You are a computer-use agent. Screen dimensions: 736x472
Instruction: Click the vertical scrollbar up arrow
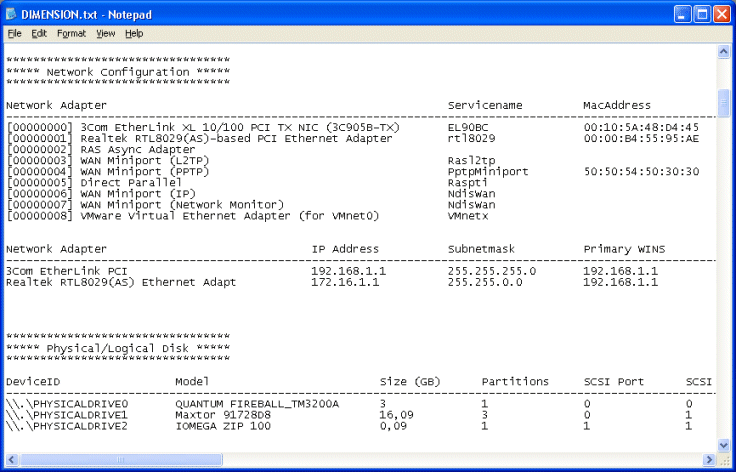pyautogui.click(x=724, y=52)
